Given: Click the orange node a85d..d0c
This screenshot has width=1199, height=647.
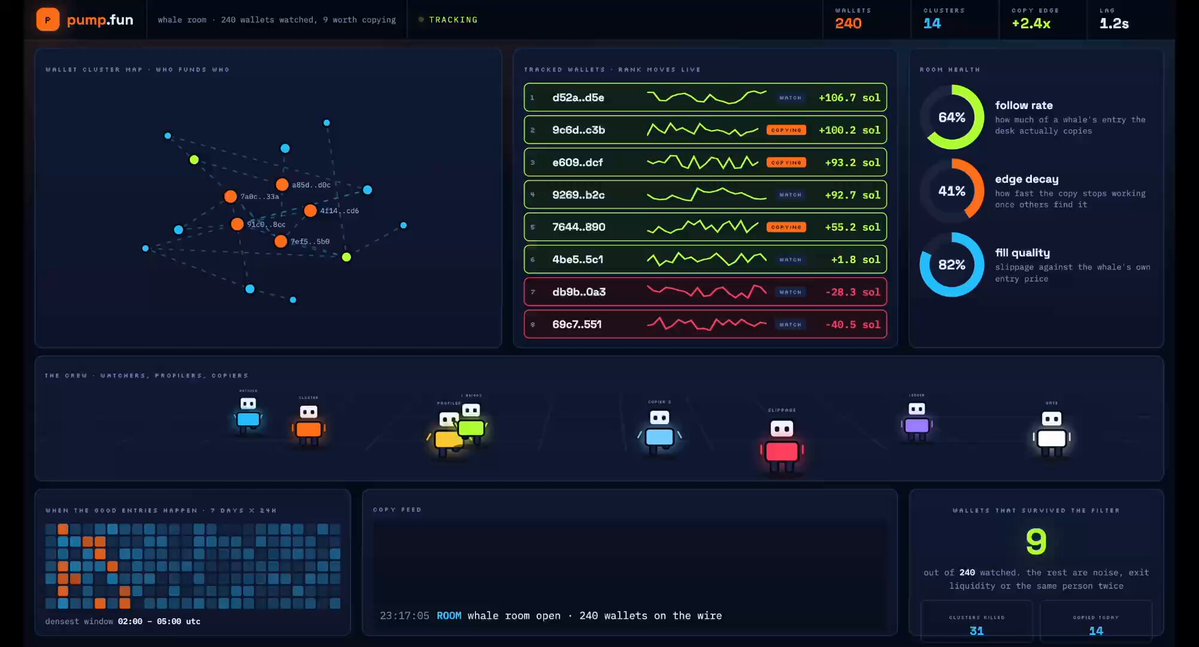Looking at the screenshot, I should pyautogui.click(x=282, y=184).
